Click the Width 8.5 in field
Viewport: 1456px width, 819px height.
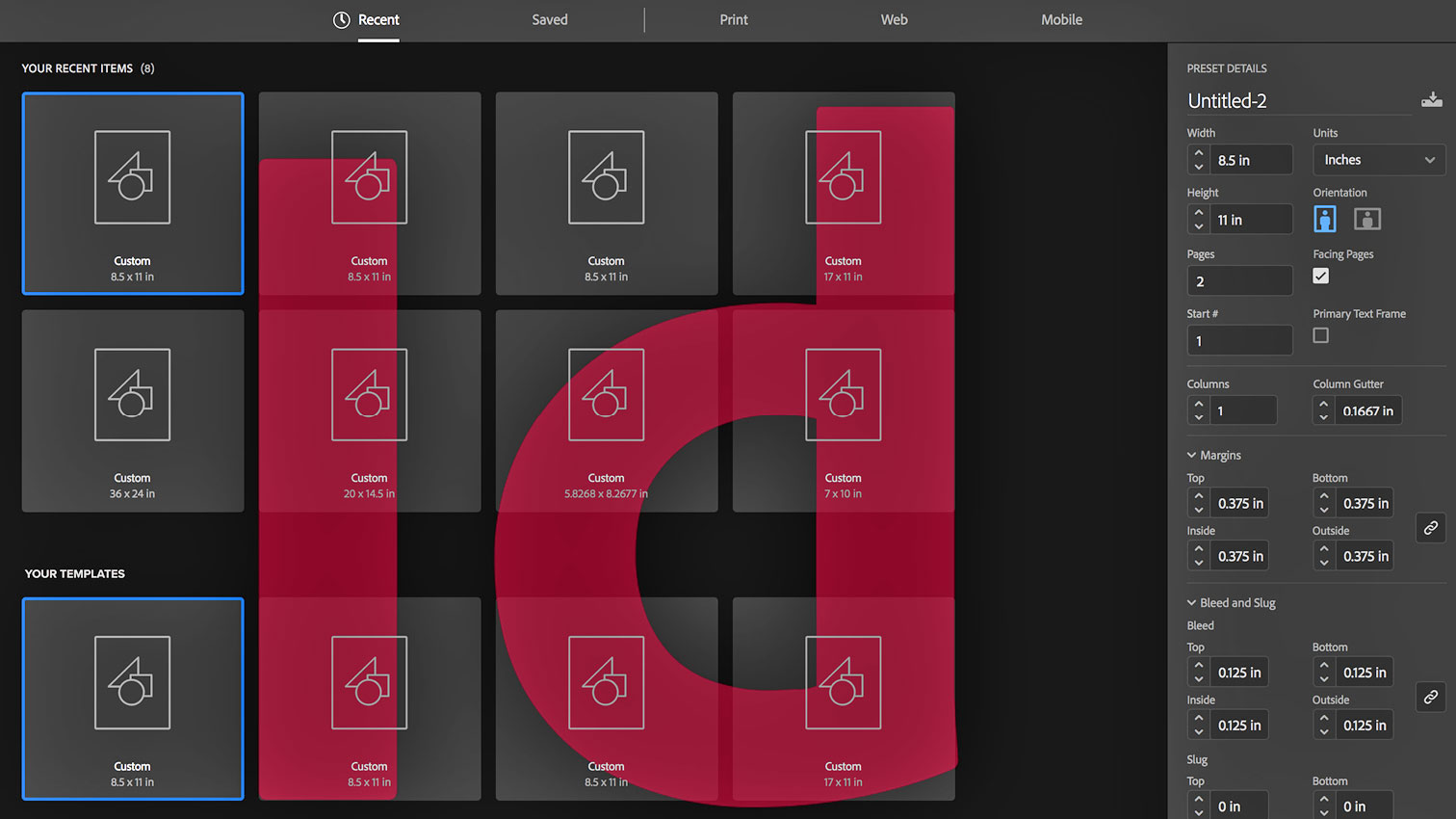pos(1251,160)
